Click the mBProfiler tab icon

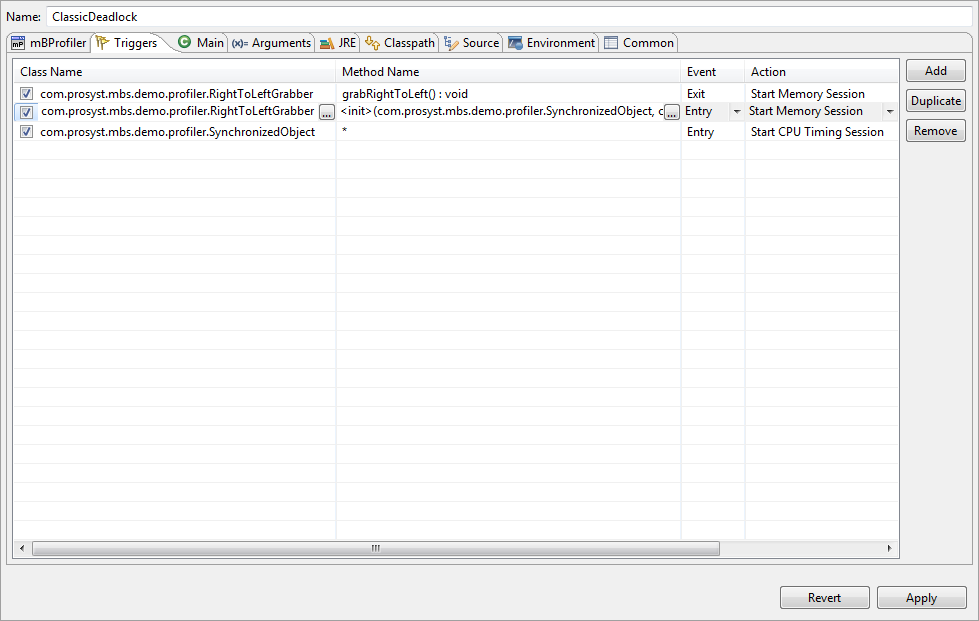click(17, 43)
